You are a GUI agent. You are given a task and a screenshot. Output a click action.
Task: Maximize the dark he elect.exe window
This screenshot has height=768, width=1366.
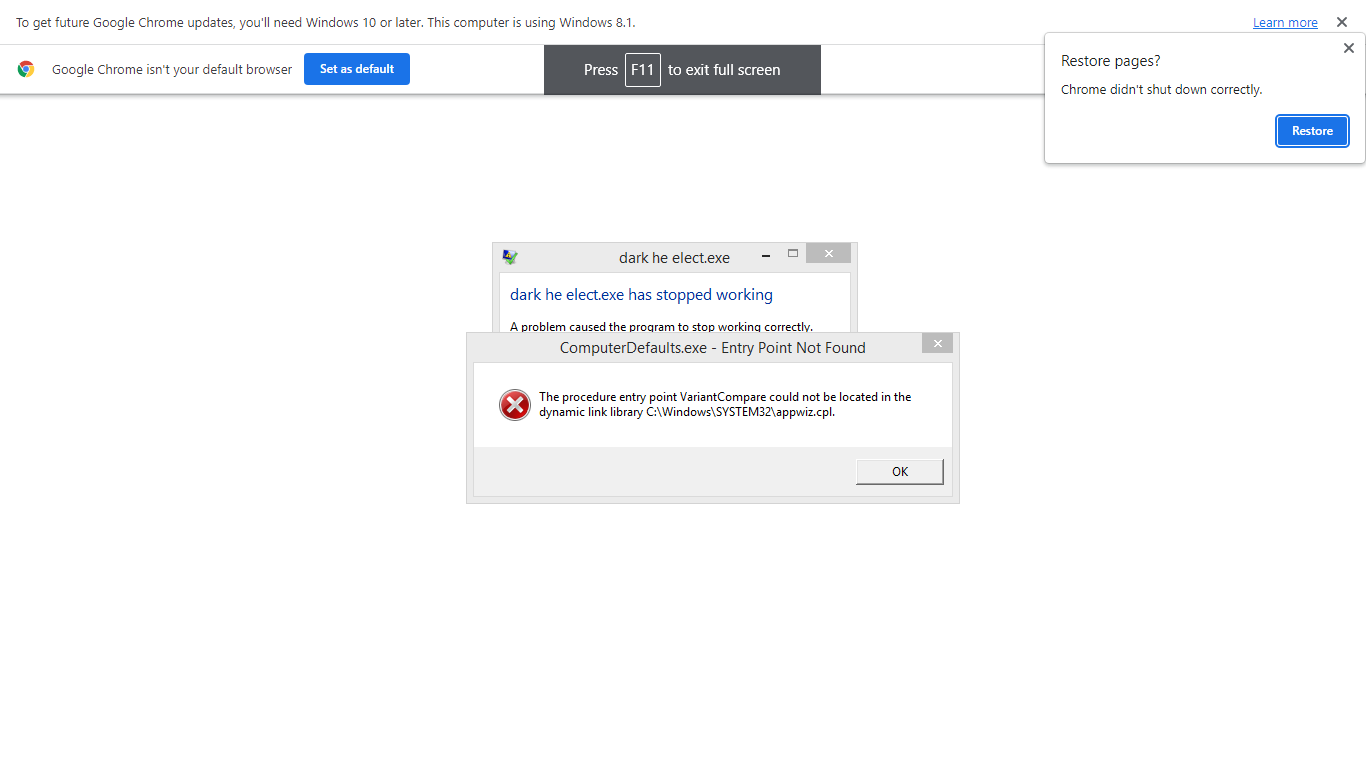[793, 254]
